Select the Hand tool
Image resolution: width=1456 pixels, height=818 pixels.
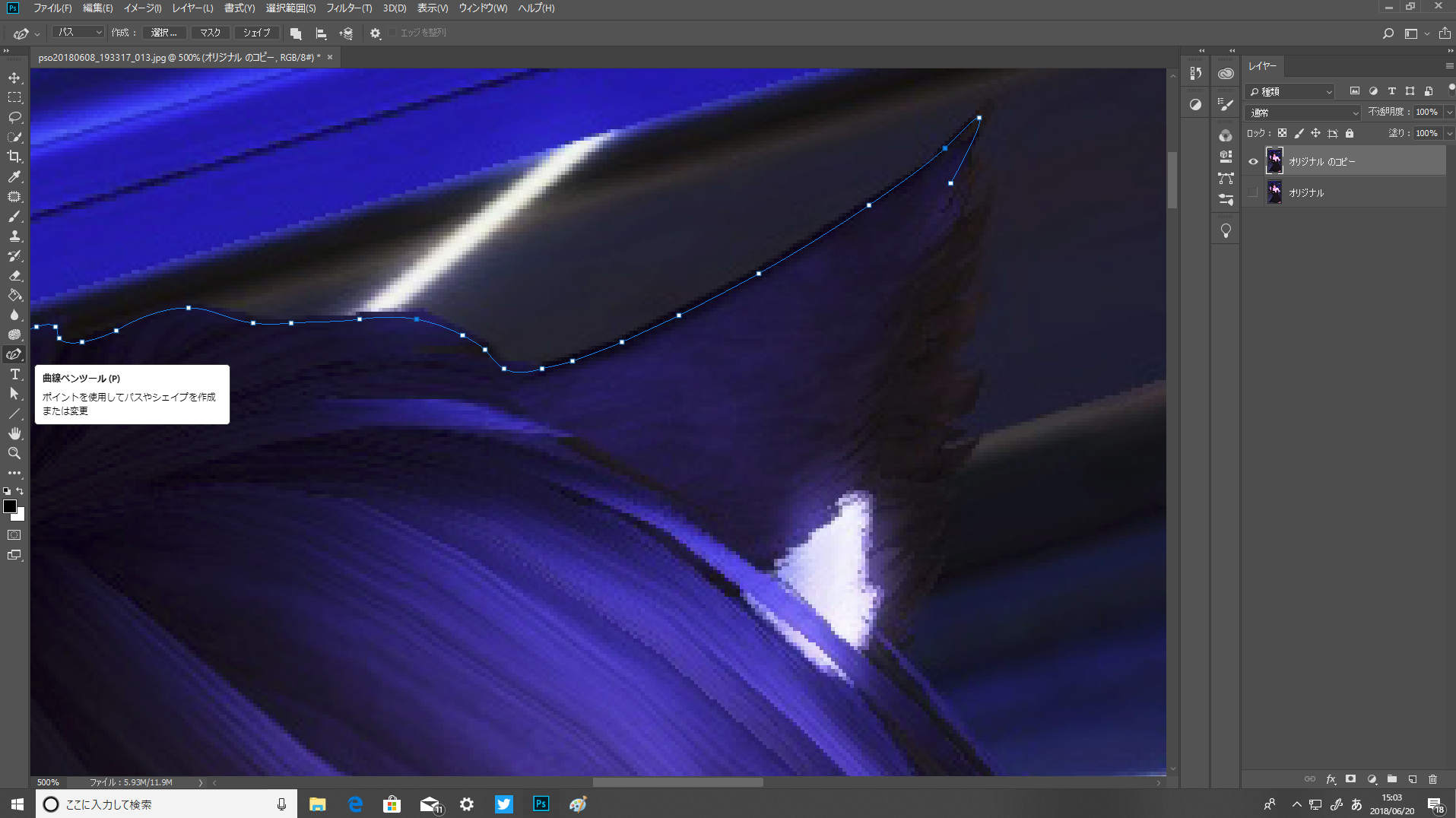click(14, 433)
